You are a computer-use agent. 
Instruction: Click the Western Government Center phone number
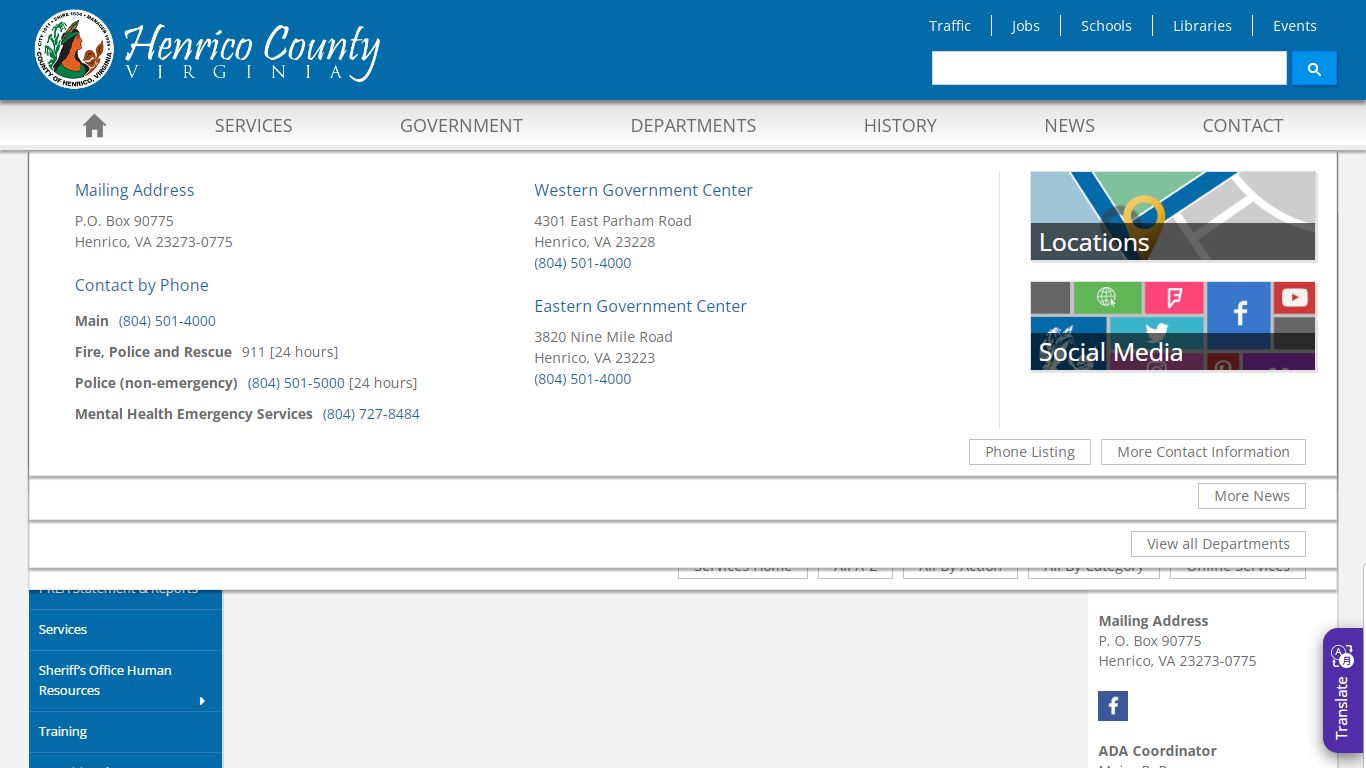coord(583,263)
